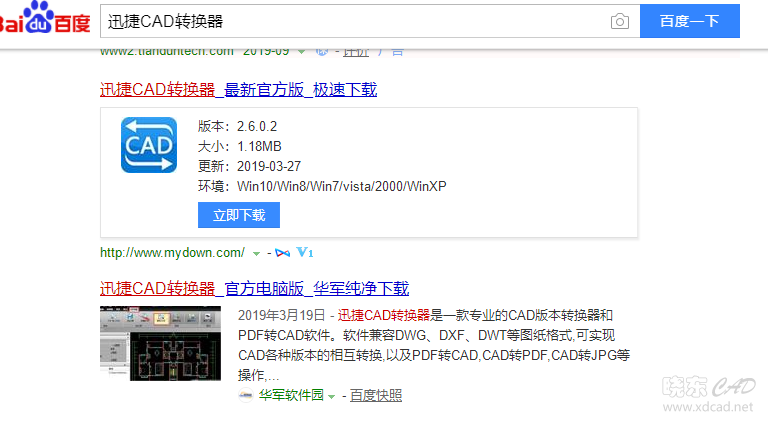Open the 百度快照 cached page link
The image size is (768, 422).
(x=376, y=395)
